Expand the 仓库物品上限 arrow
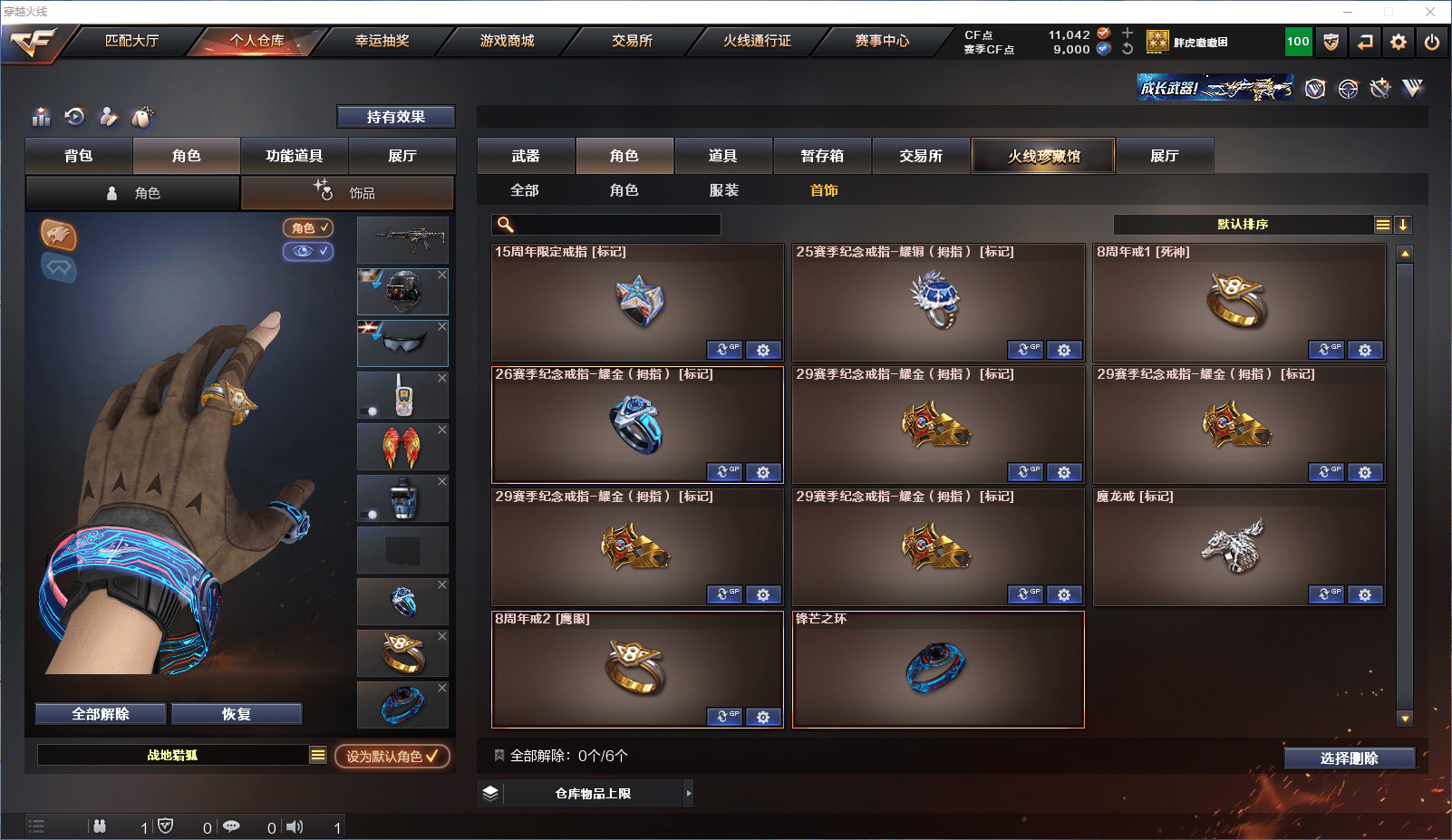1452x840 pixels. point(689,793)
